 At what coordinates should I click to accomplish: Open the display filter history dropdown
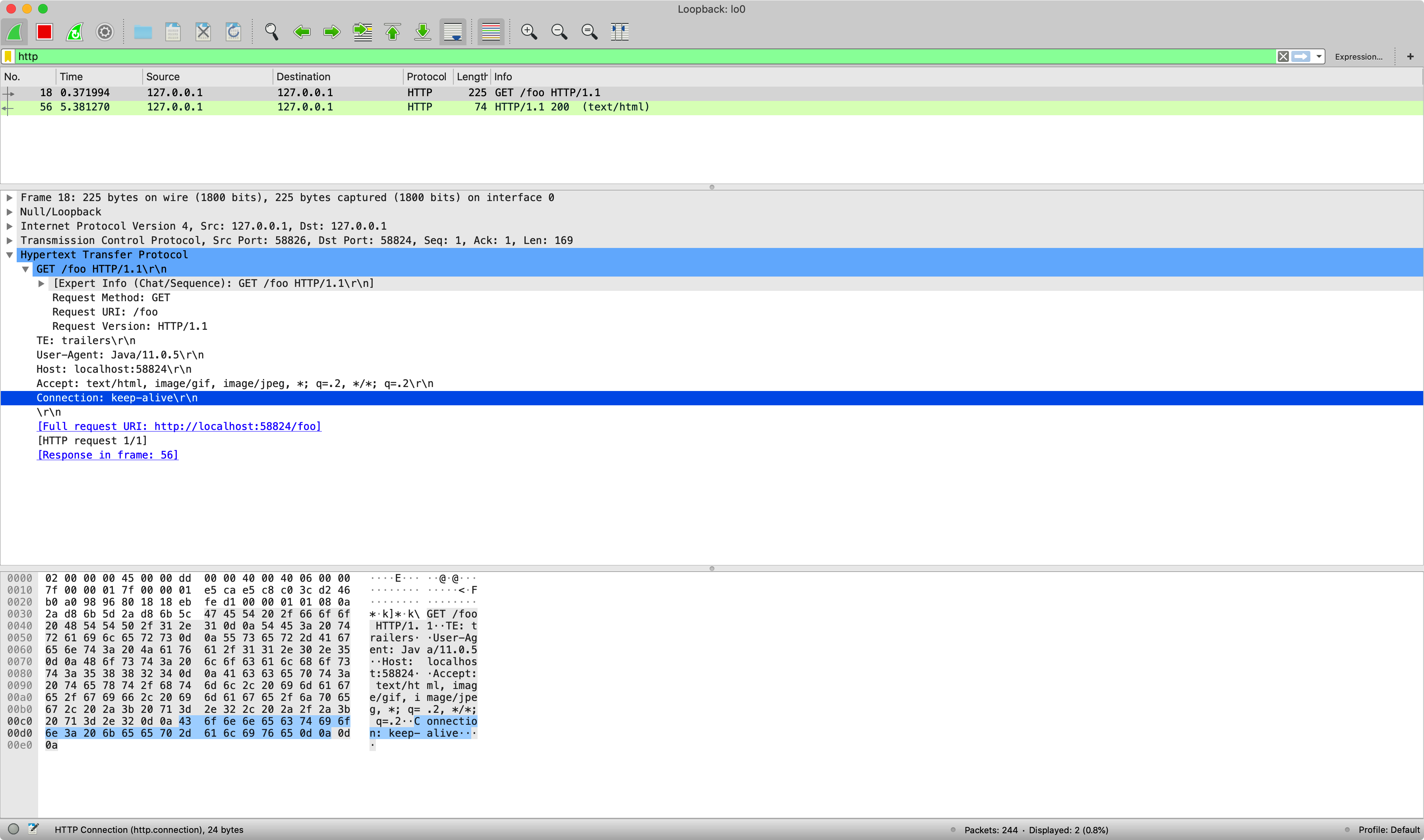click(1319, 56)
